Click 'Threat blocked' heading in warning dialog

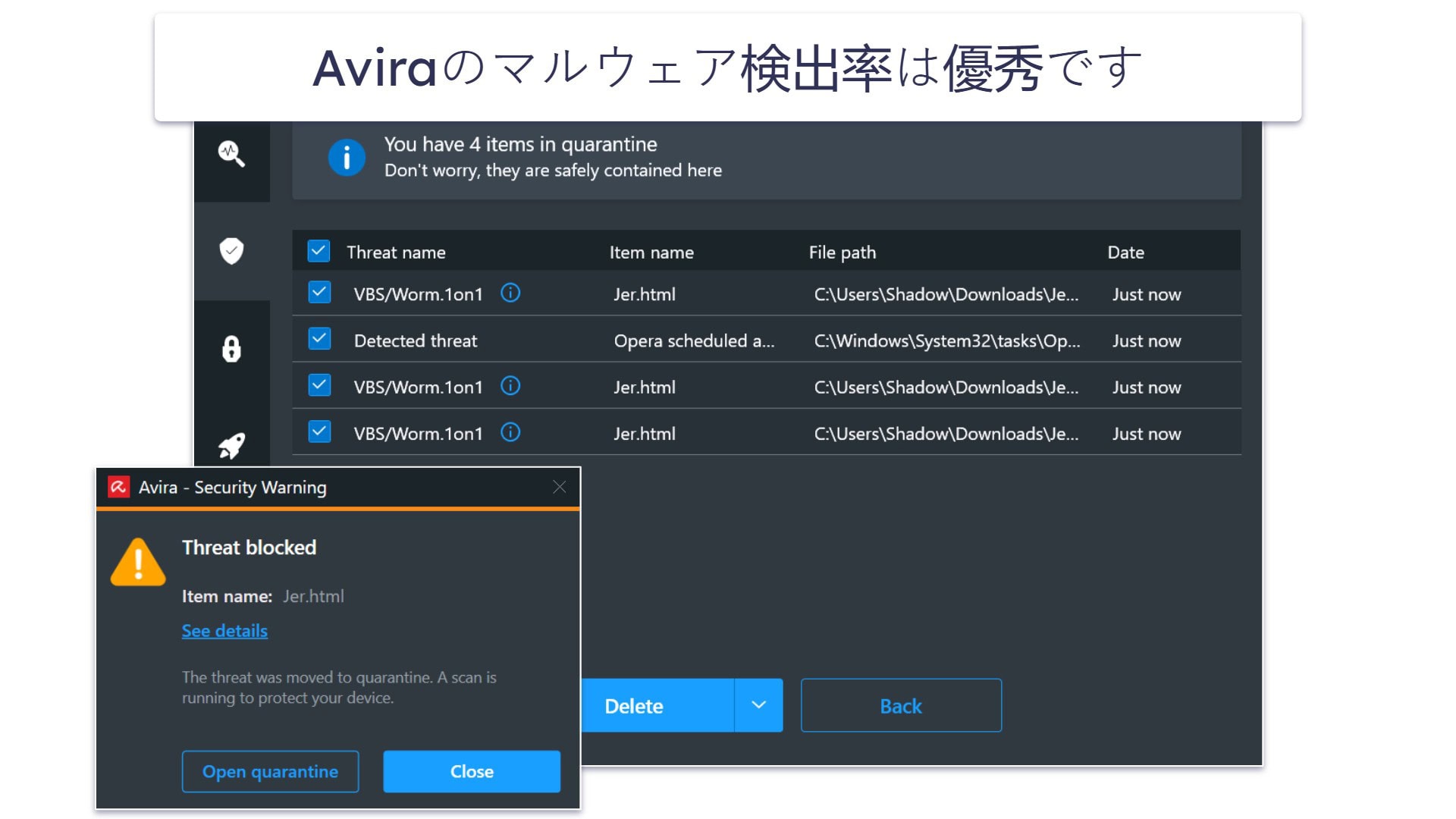pyautogui.click(x=249, y=548)
